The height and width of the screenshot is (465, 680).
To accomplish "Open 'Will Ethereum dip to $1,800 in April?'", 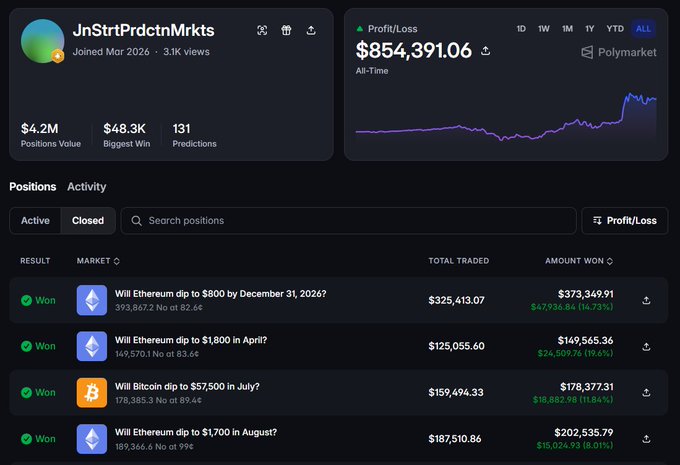I will pos(191,340).
